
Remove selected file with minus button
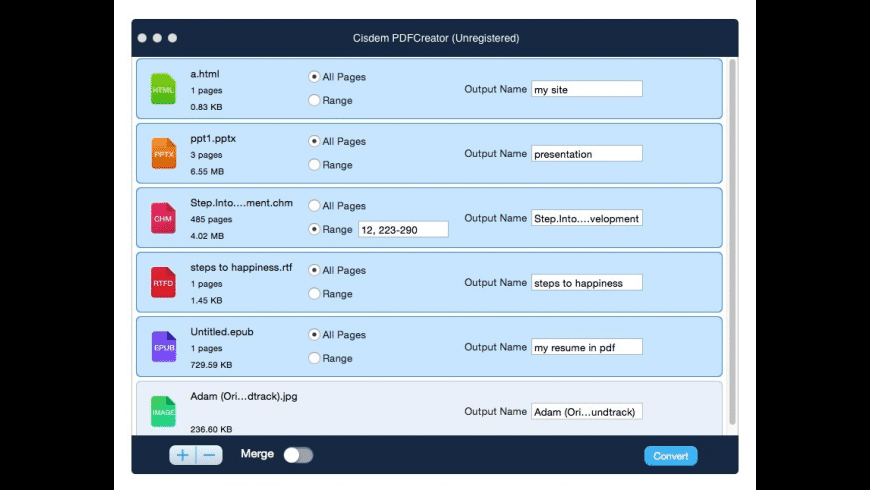point(209,455)
